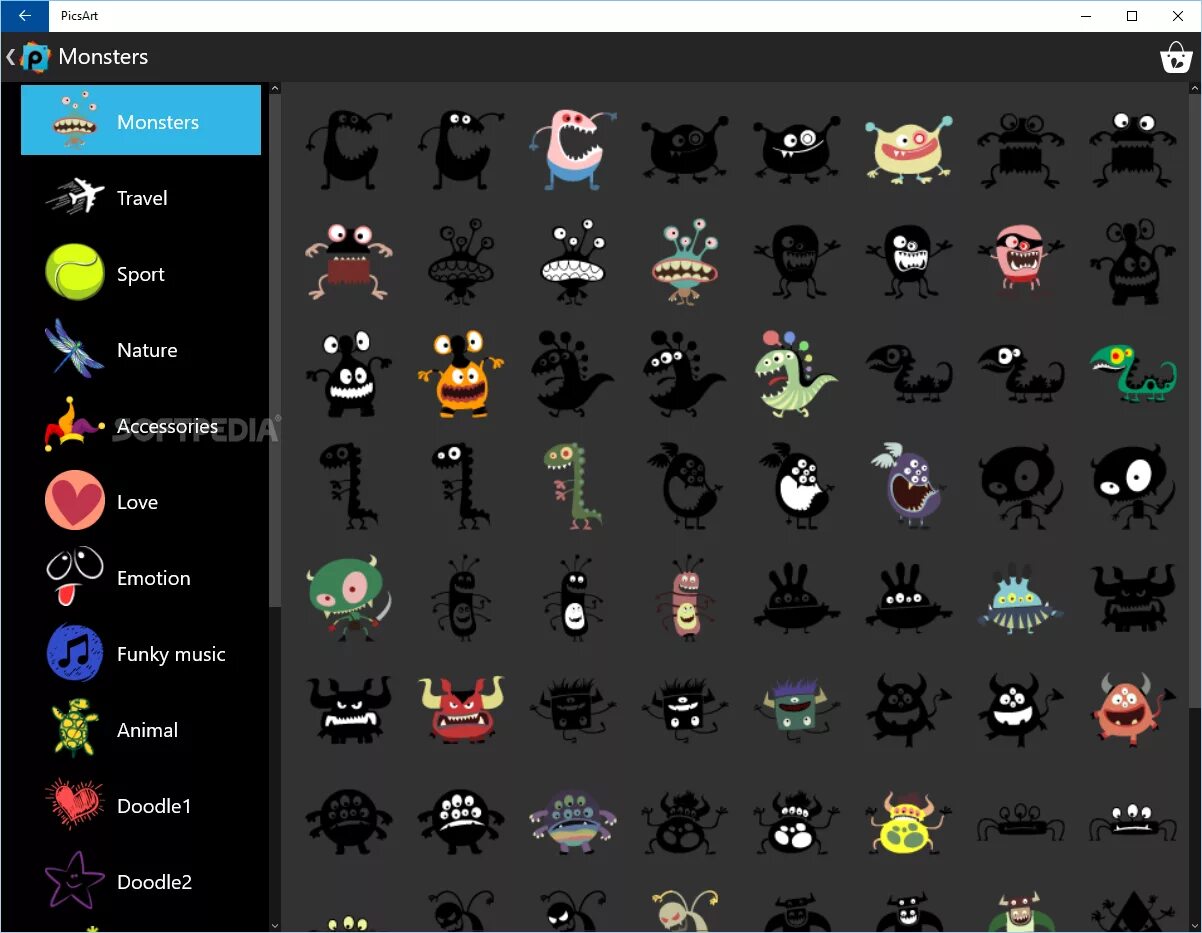1202x933 pixels.
Task: Select the purple winged open-mouth monster
Action: click(909, 487)
